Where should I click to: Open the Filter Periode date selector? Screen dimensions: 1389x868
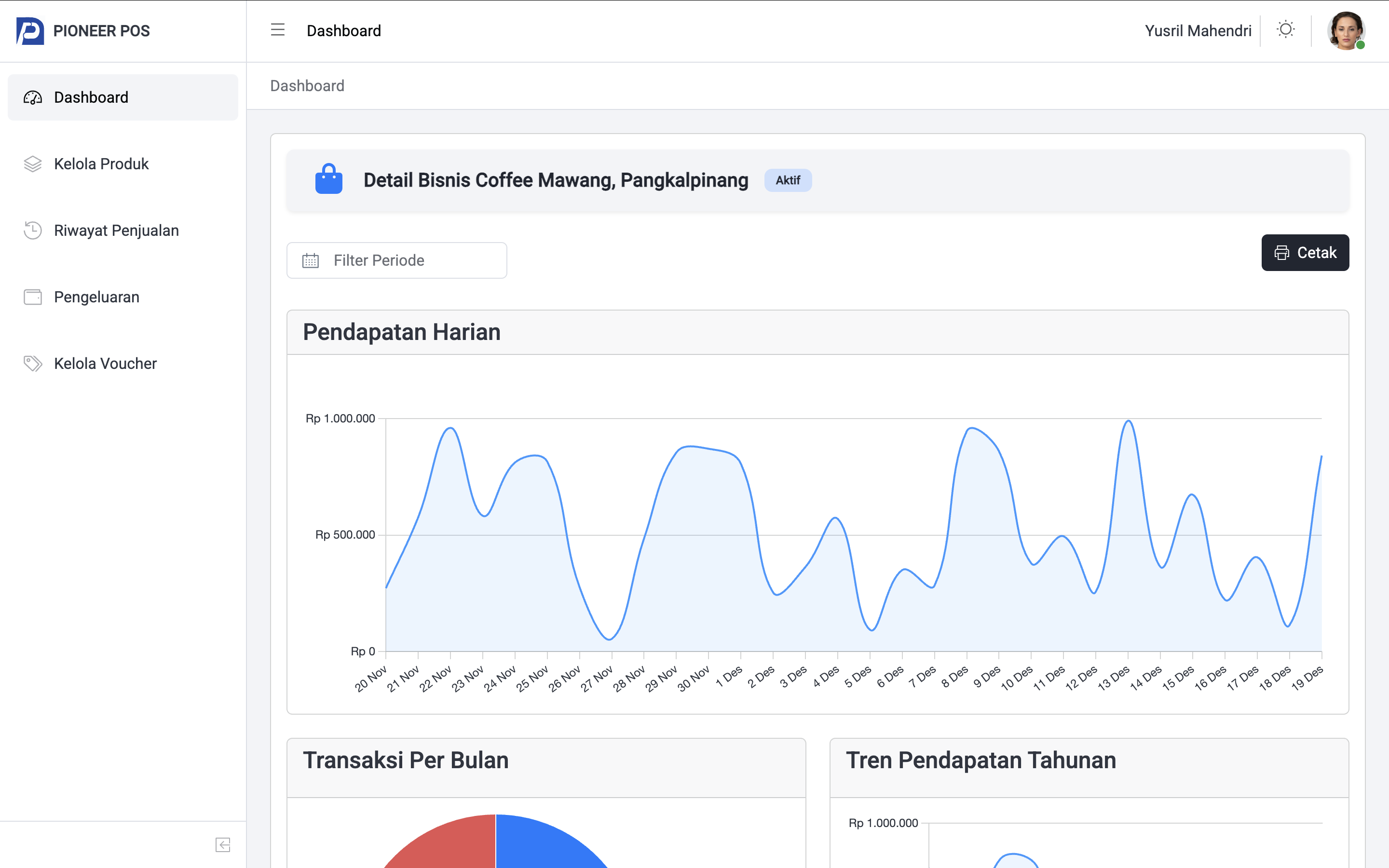tap(396, 260)
